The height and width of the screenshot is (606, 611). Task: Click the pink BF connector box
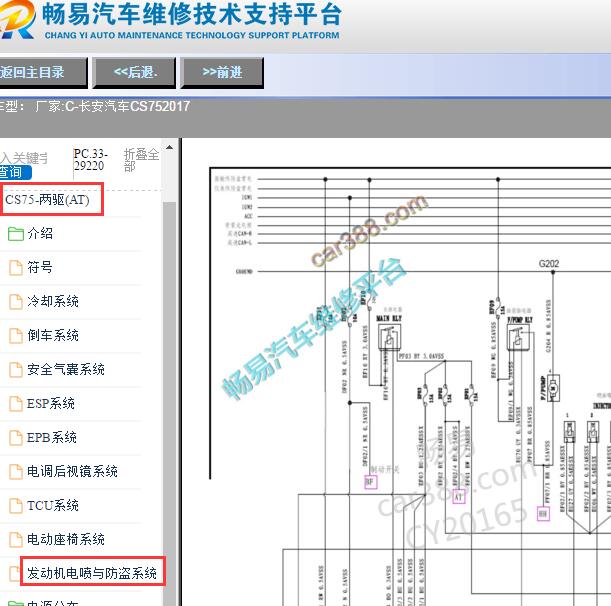[x=370, y=482]
